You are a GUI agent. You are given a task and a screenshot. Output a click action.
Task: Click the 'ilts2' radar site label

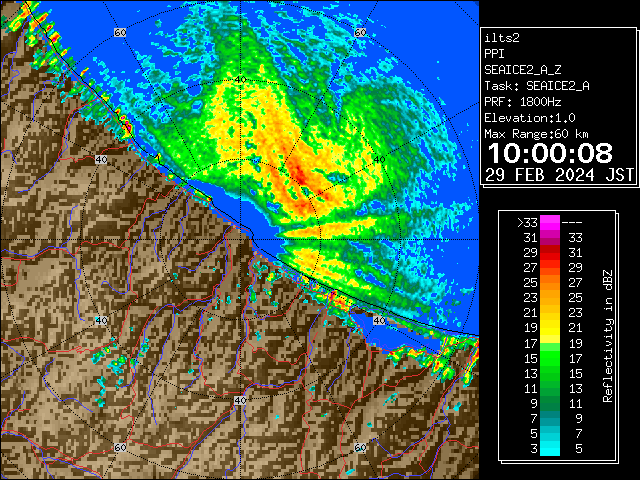pyautogui.click(x=502, y=38)
